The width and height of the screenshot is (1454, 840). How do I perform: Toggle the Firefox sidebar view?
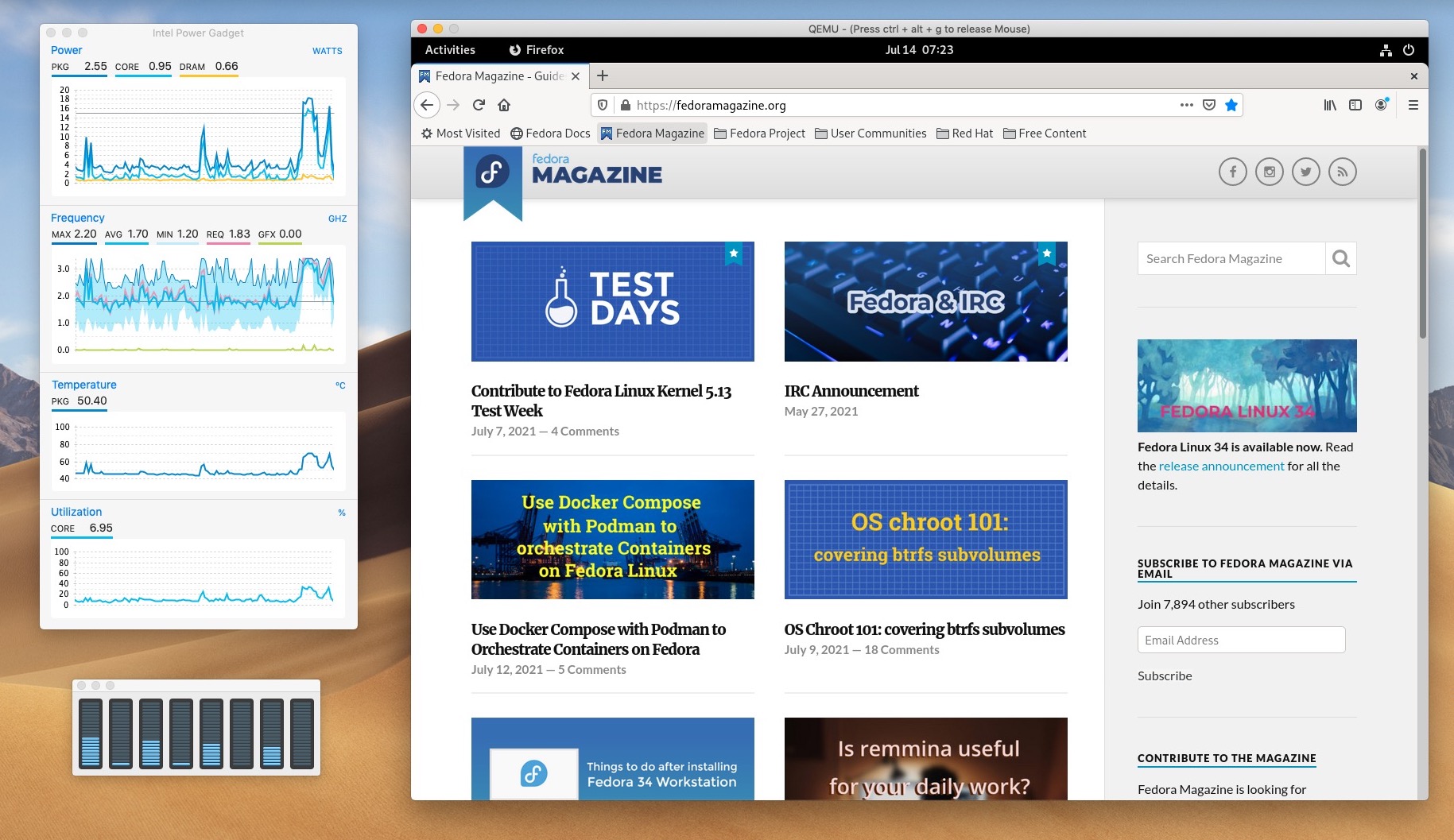[1355, 105]
